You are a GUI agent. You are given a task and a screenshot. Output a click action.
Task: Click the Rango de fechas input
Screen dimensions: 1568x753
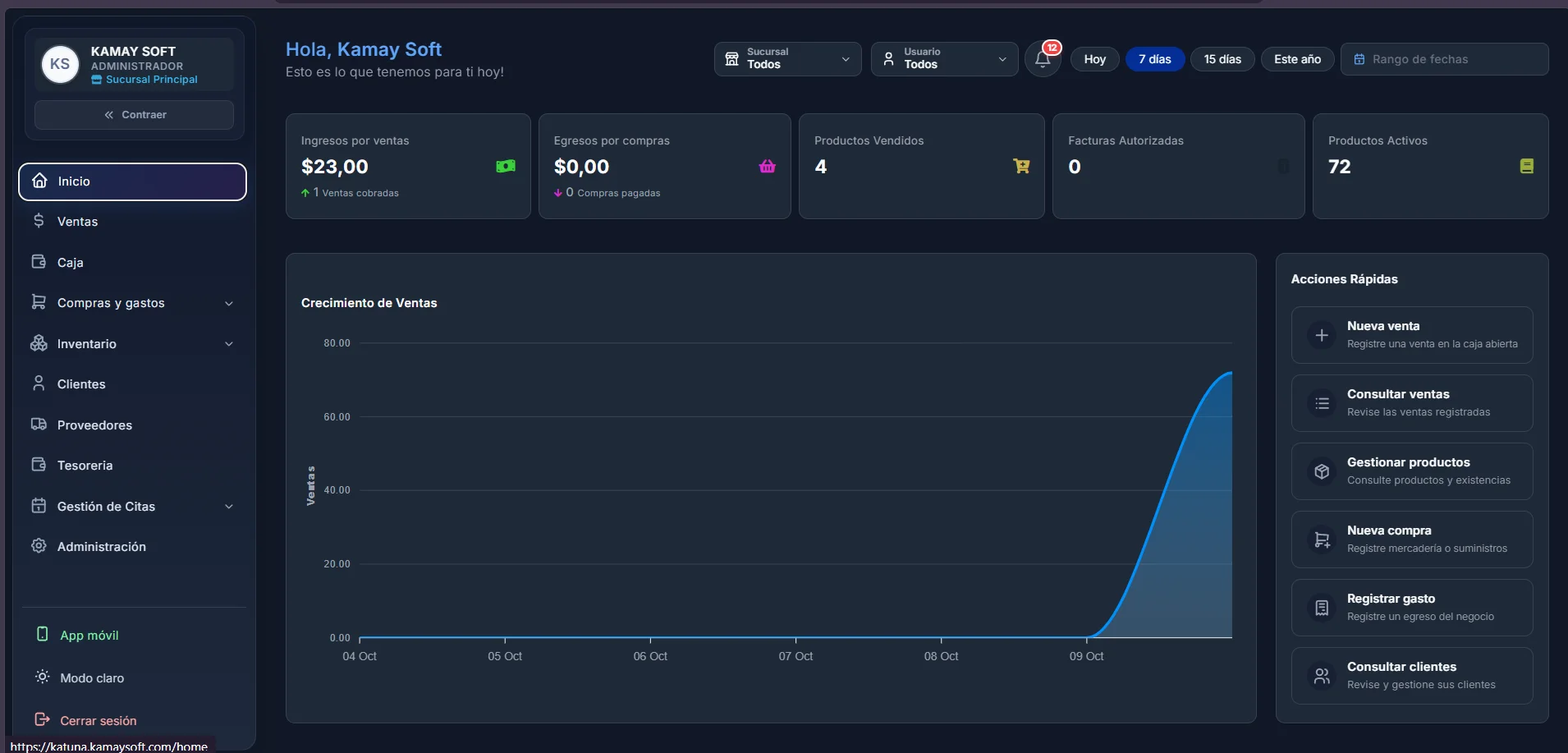[1444, 59]
